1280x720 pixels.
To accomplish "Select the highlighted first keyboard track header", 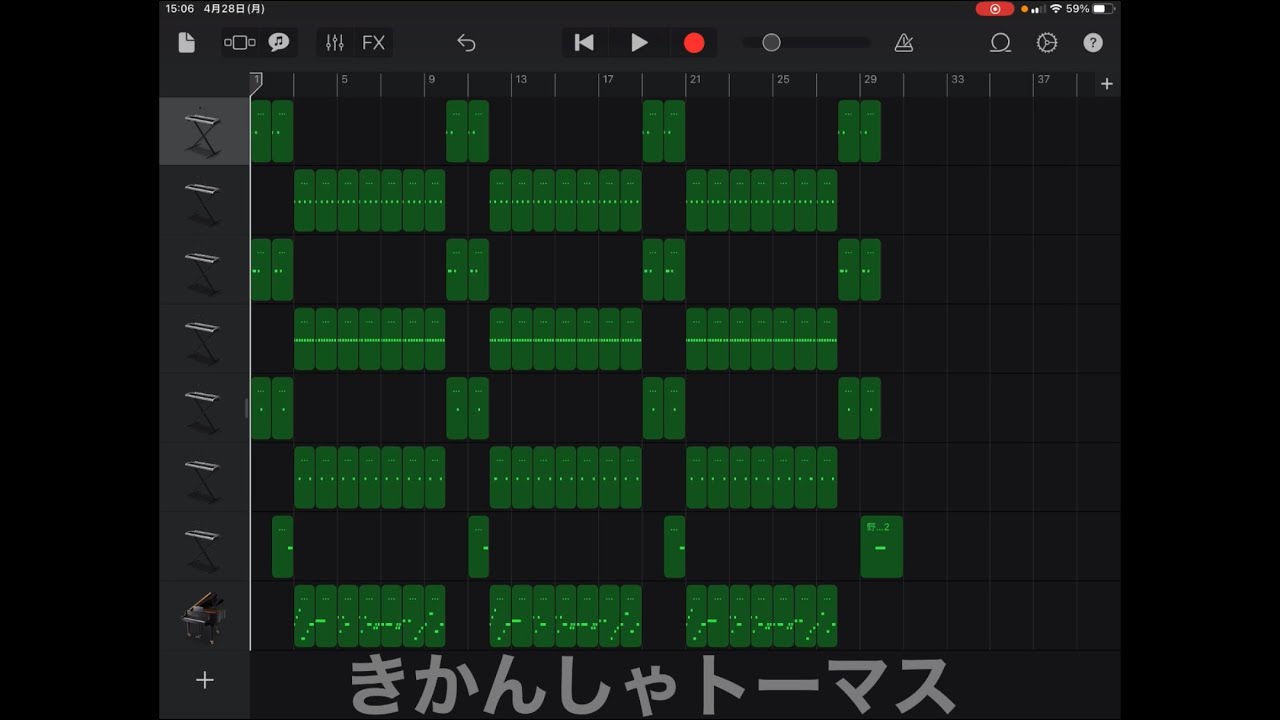I will pos(203,131).
